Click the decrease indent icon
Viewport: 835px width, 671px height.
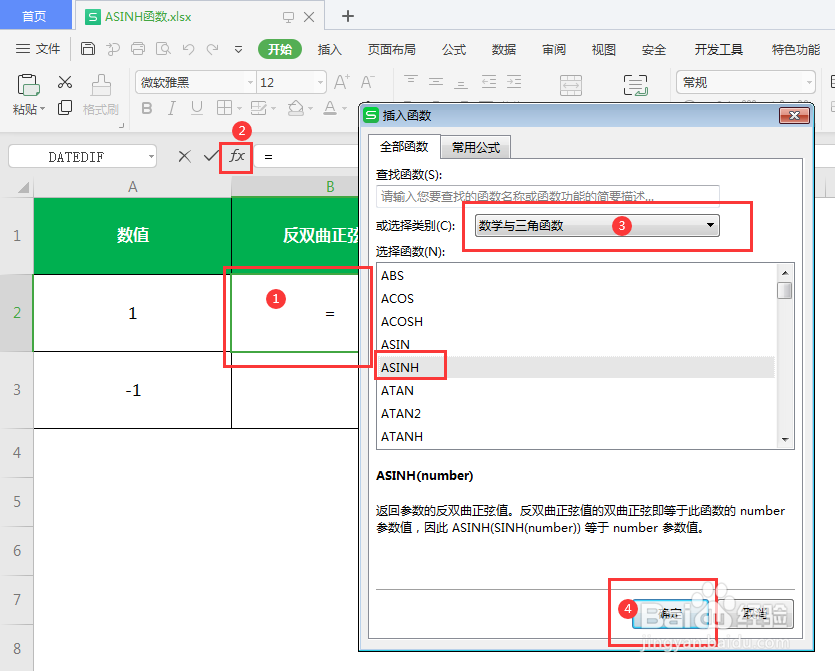click(488, 81)
